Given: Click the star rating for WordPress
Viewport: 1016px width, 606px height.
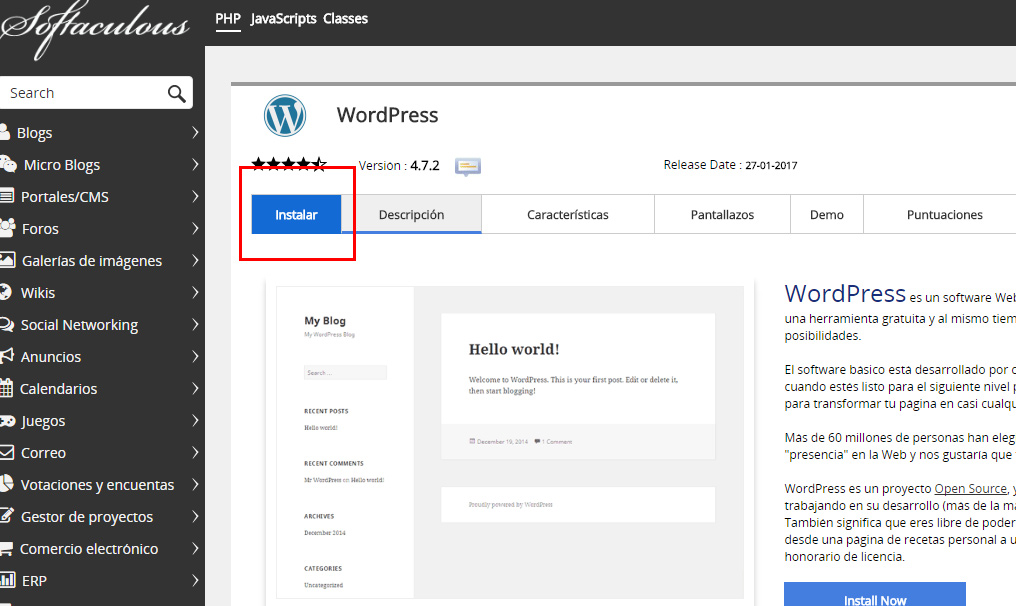Looking at the screenshot, I should (289, 165).
